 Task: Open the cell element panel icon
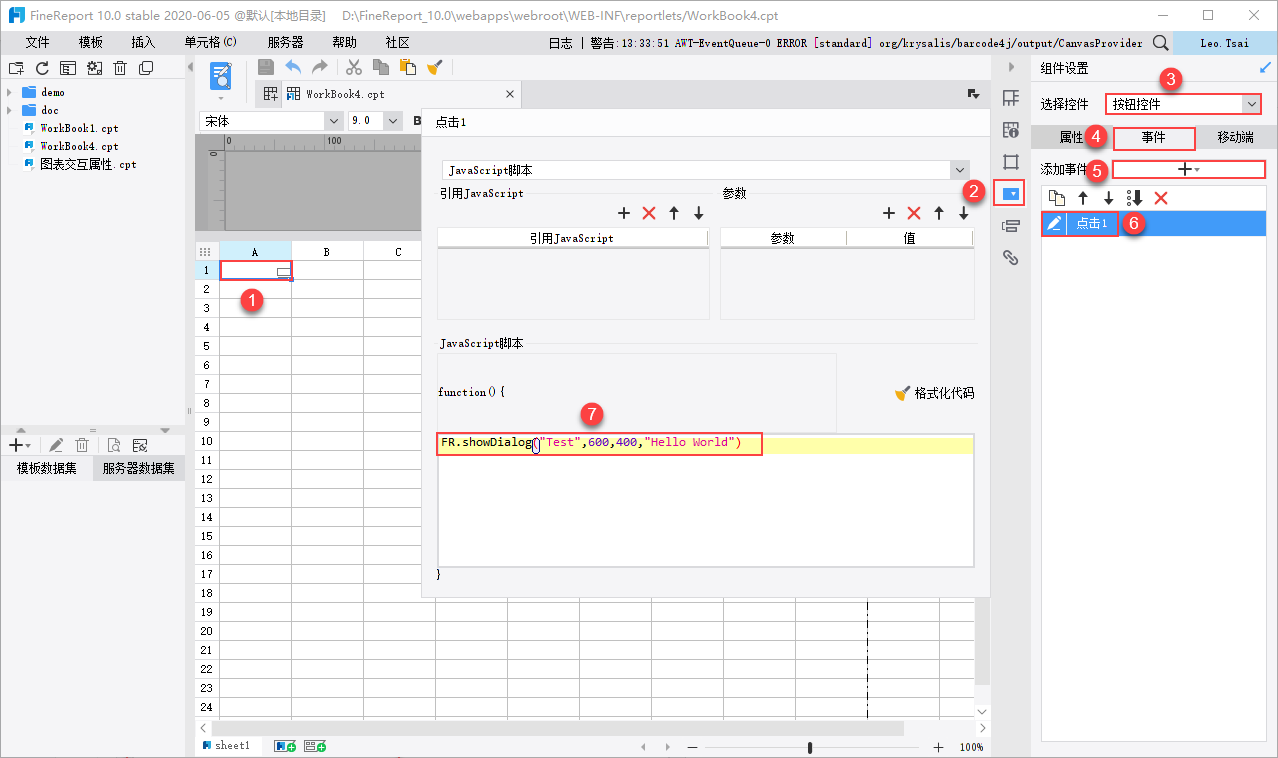click(1011, 98)
